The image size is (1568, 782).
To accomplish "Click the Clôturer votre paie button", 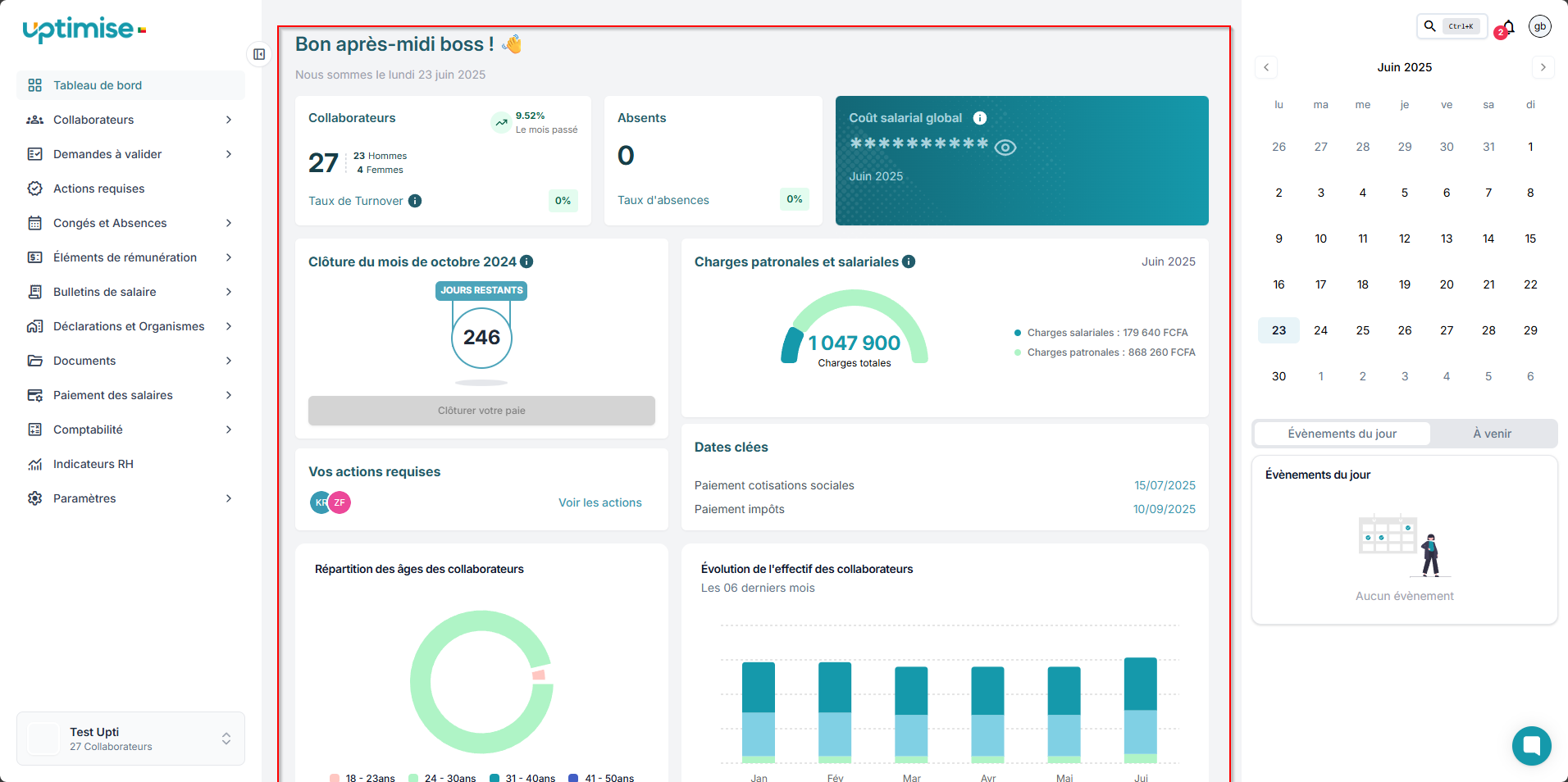I will coord(481,411).
